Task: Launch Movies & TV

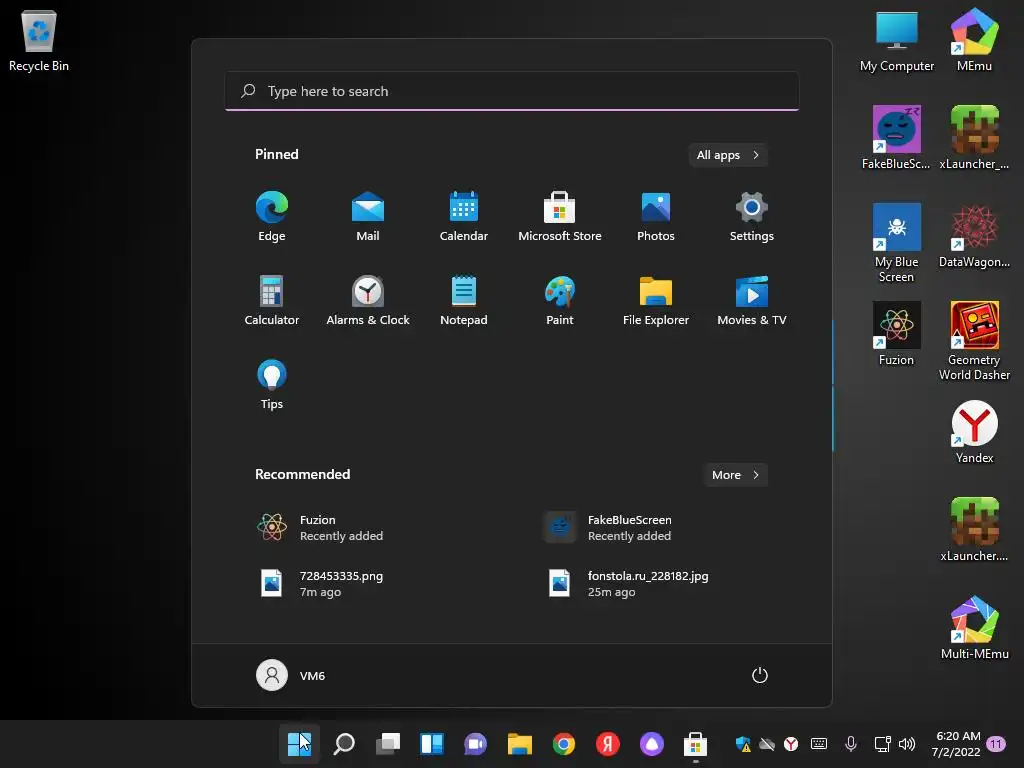Action: coord(752,300)
